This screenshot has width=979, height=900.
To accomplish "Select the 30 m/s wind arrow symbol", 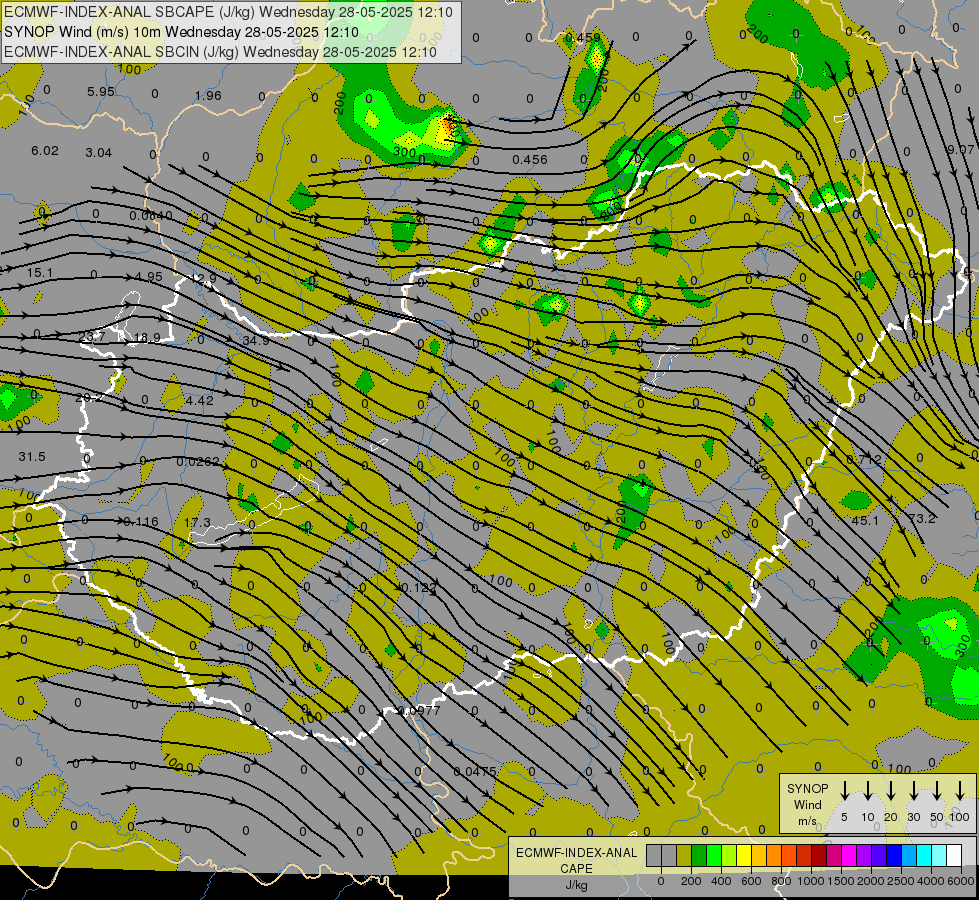I will pyautogui.click(x=913, y=790).
